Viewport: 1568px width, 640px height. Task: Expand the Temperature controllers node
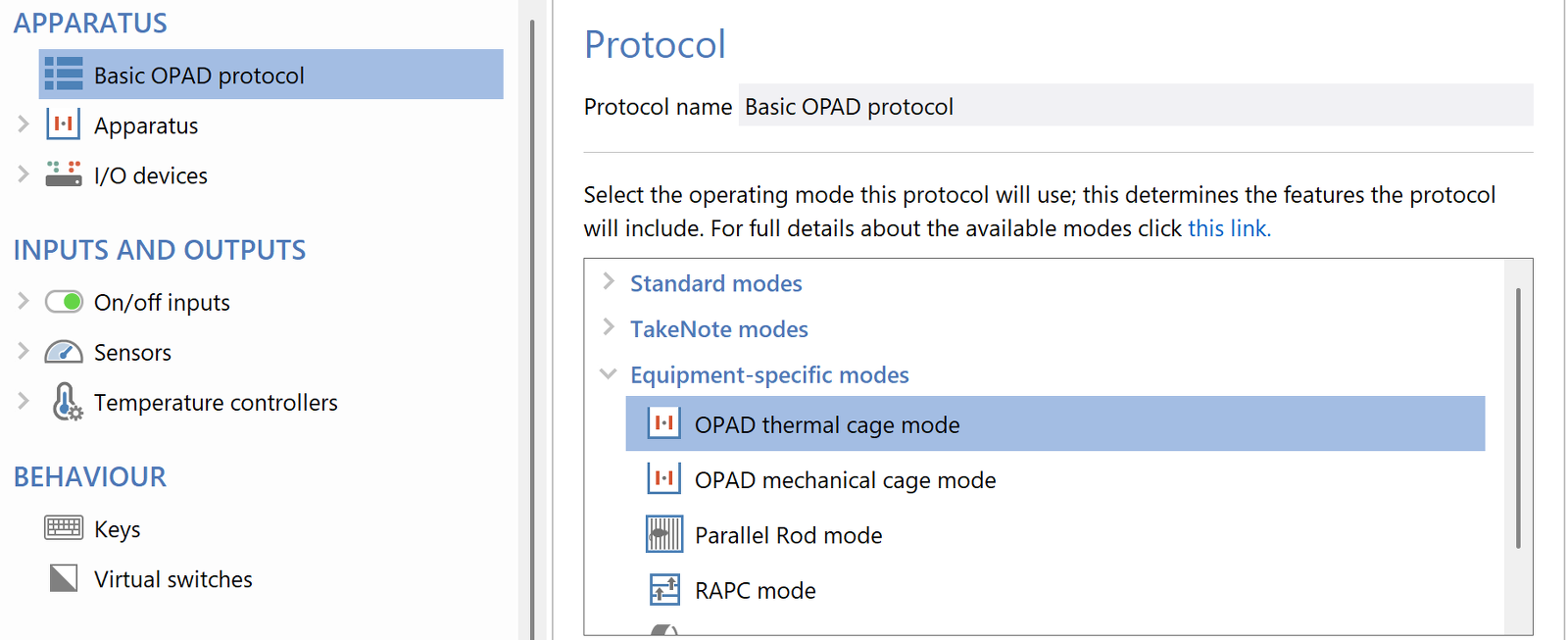[x=24, y=401]
